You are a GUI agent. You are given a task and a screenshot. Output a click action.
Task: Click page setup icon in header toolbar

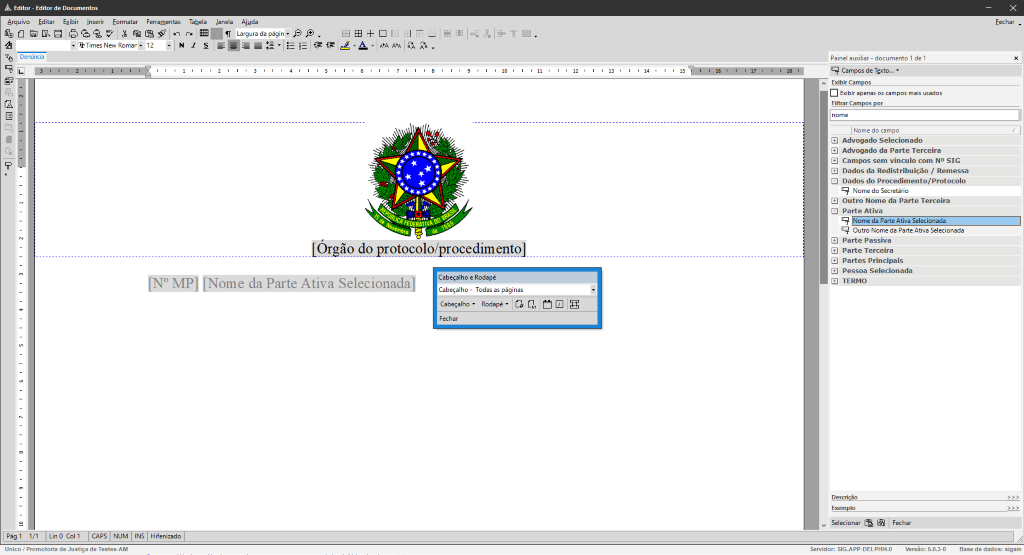[x=574, y=304]
